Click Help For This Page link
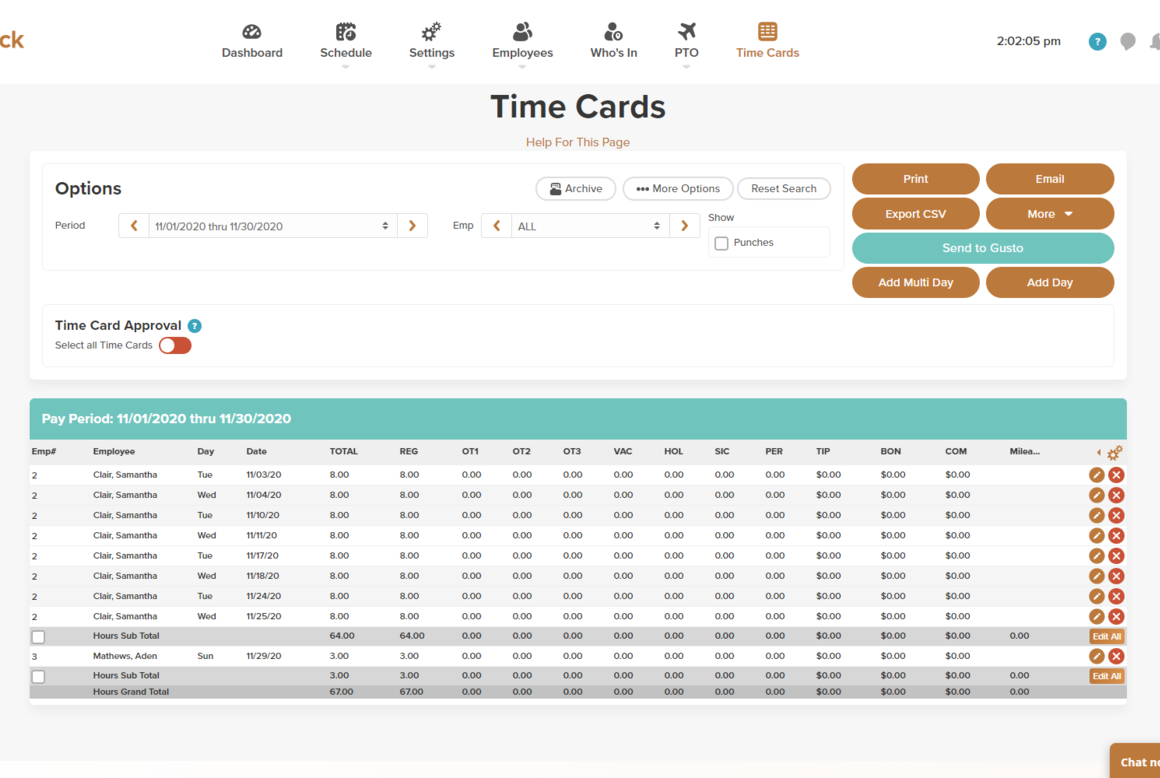The height and width of the screenshot is (778, 1160). coord(578,142)
